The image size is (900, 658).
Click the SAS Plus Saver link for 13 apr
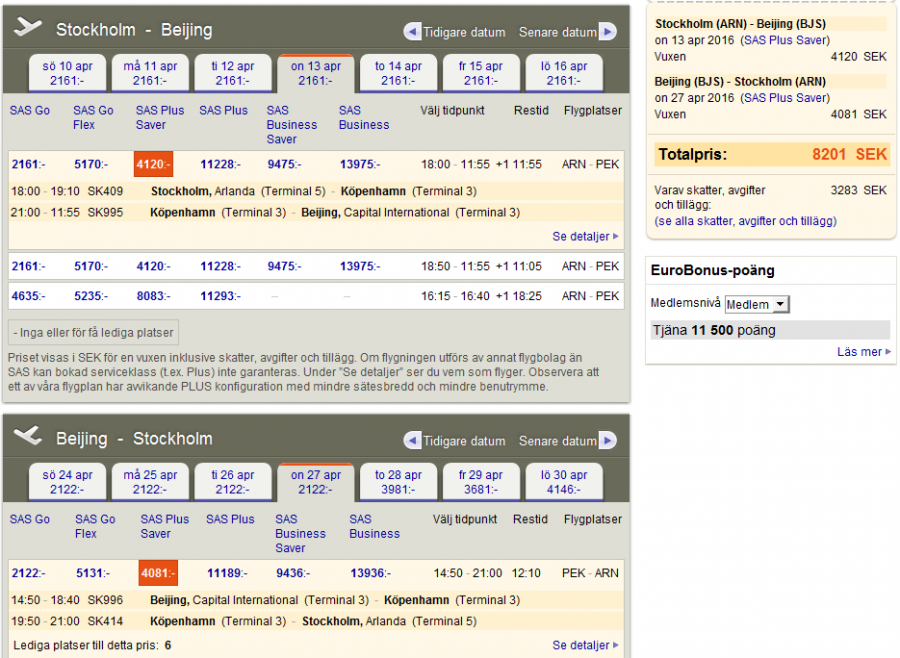tap(784, 40)
